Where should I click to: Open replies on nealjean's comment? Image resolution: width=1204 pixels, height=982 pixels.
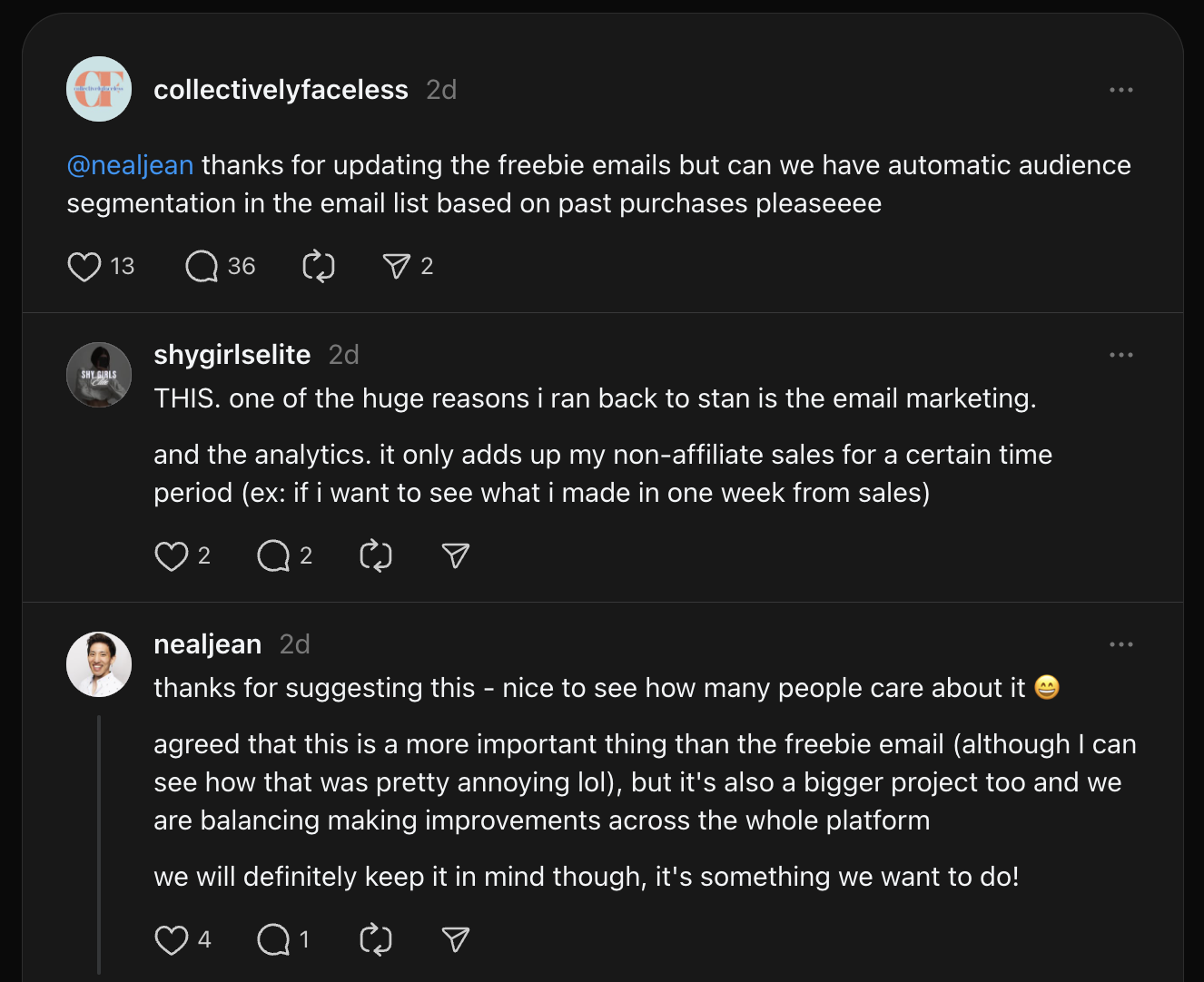point(273,940)
